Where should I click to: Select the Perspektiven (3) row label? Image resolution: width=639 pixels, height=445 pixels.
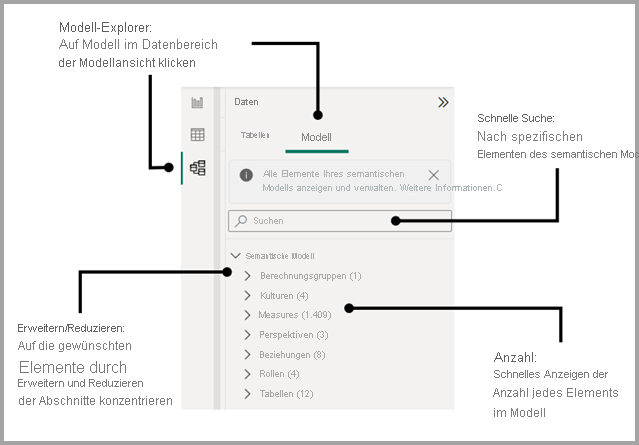293,335
